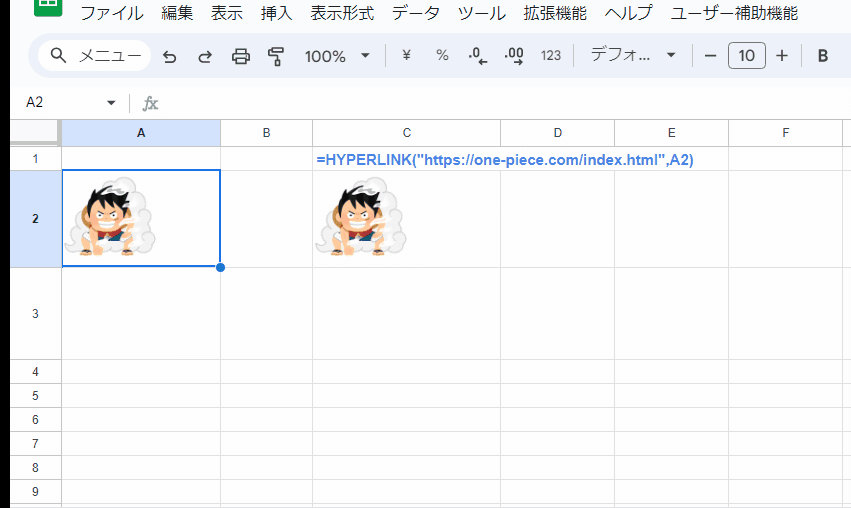
Task: Click the print icon
Action: point(240,56)
